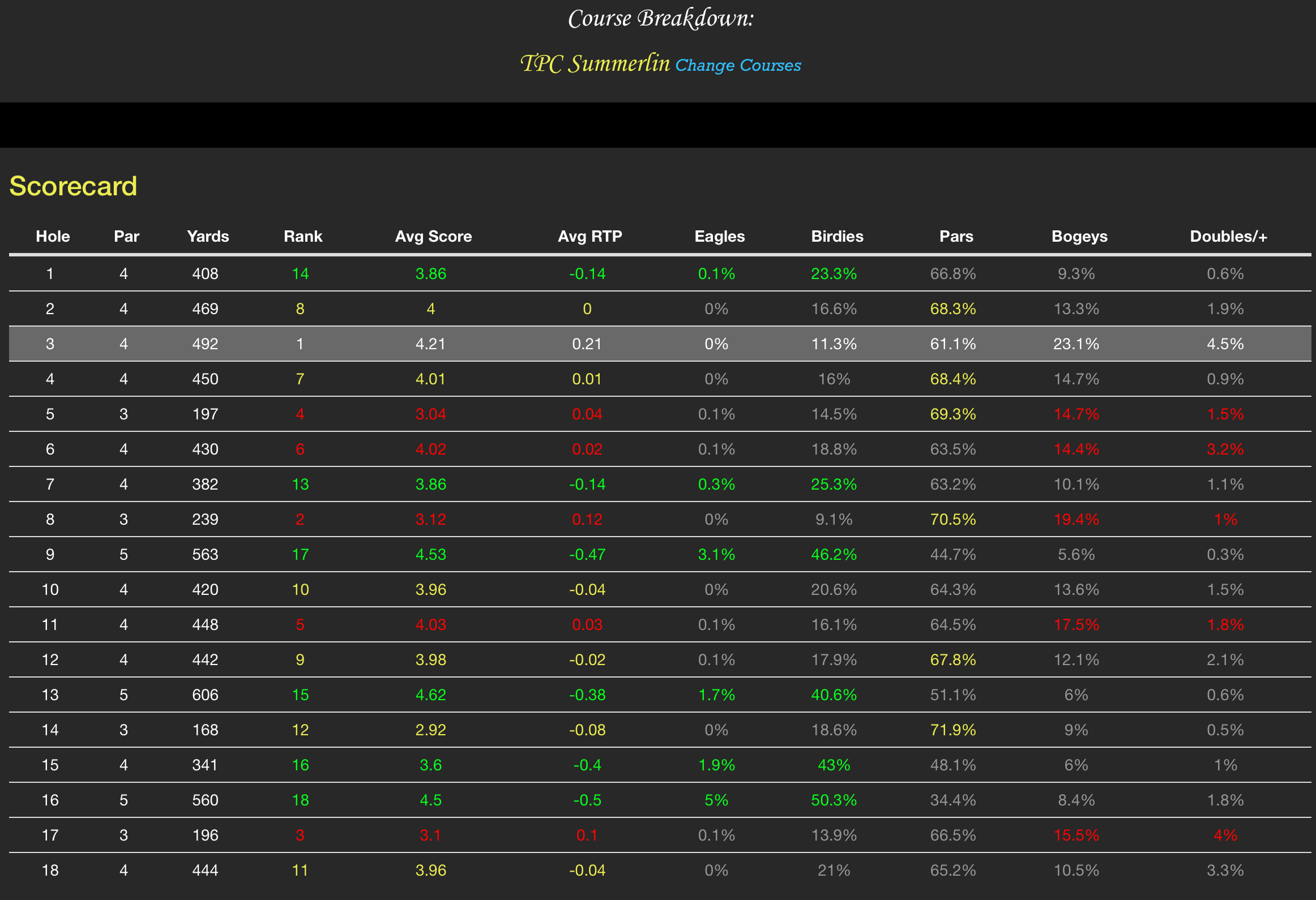Click the TPC Summerlin course title
The height and width of the screenshot is (900, 1316).
(595, 63)
